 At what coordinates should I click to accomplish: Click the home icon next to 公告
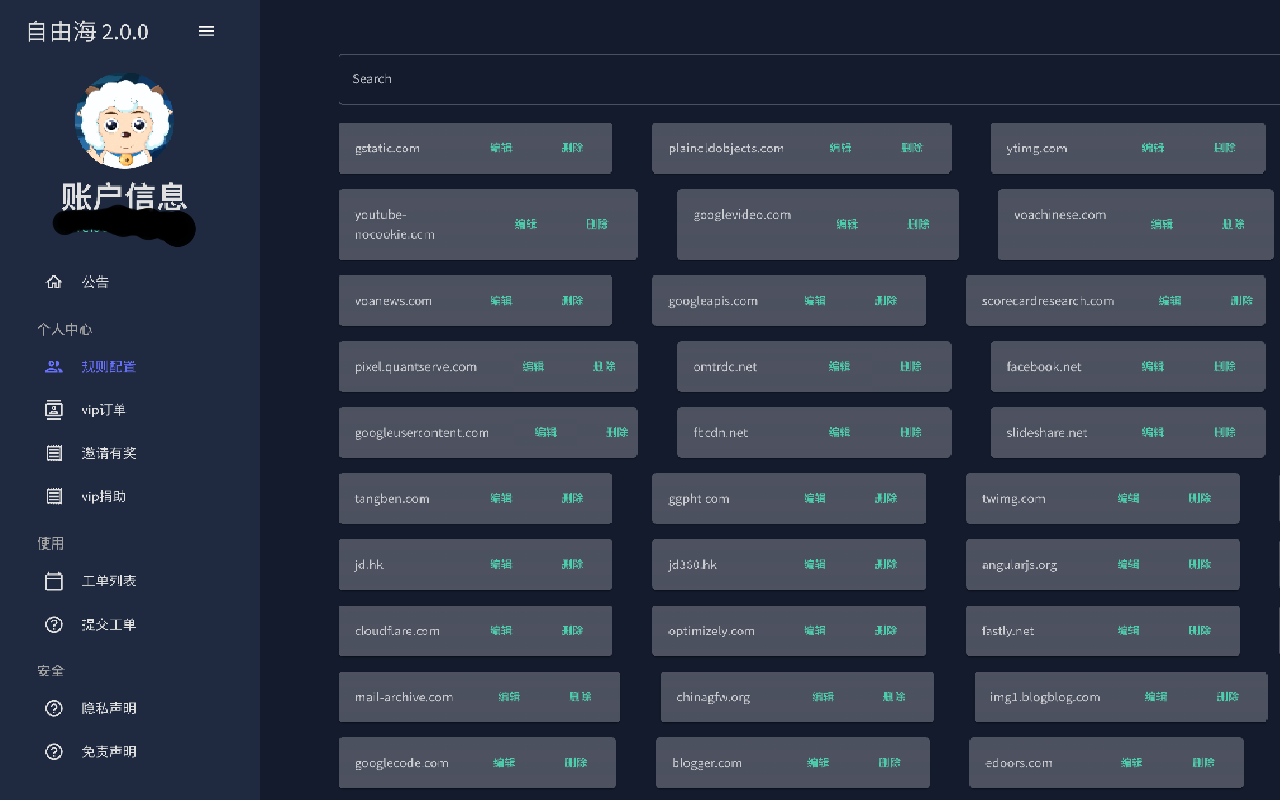coord(54,282)
